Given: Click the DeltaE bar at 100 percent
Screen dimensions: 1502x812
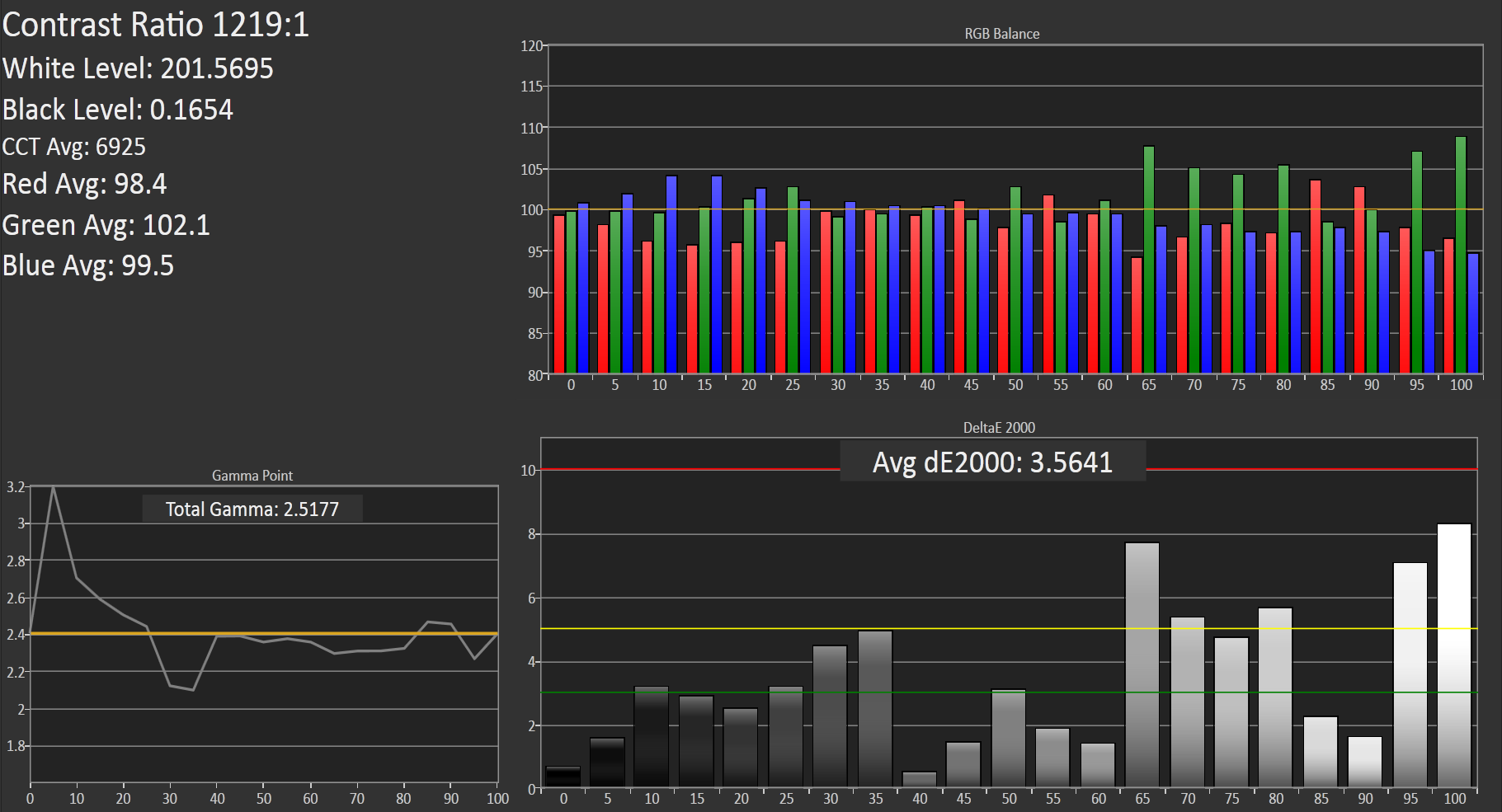Looking at the screenshot, I should point(1454,655).
